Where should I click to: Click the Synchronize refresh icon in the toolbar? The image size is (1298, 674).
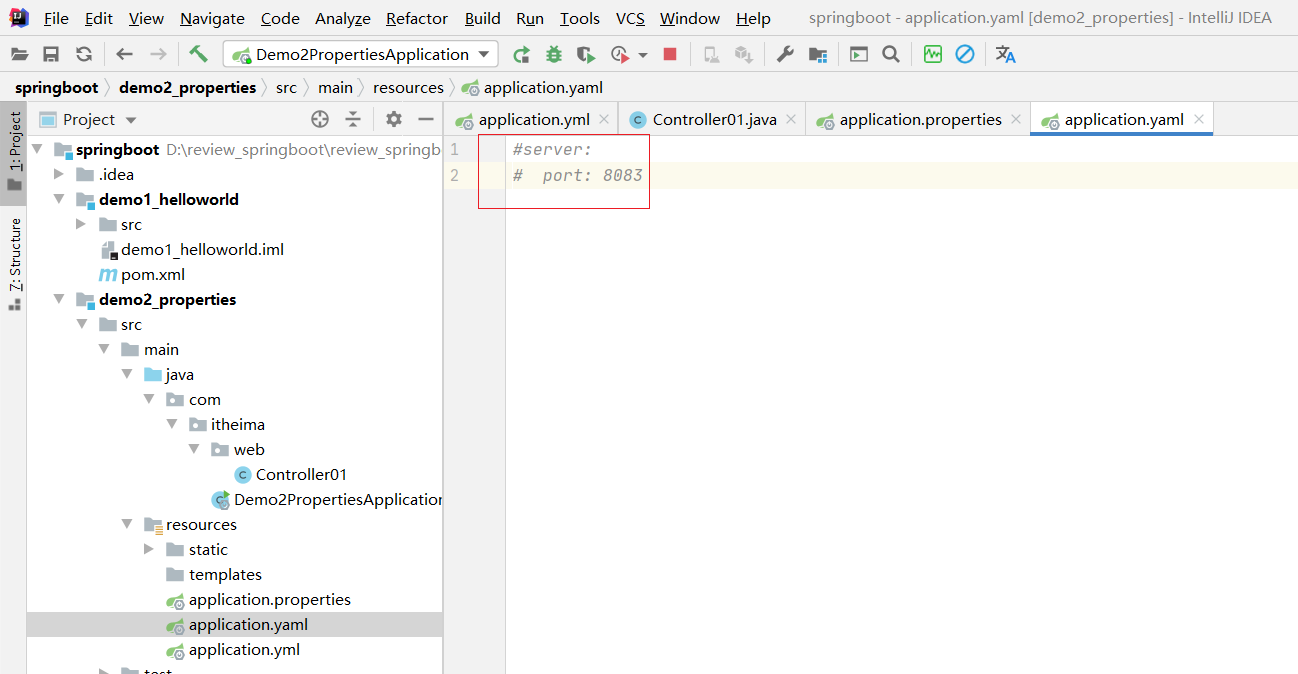click(84, 54)
